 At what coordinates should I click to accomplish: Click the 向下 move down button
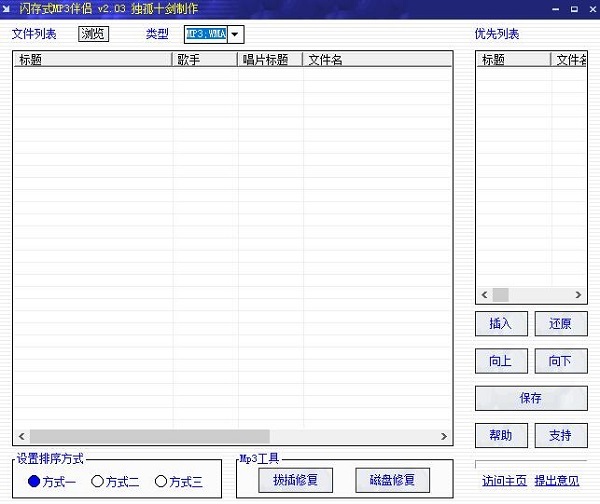560,361
